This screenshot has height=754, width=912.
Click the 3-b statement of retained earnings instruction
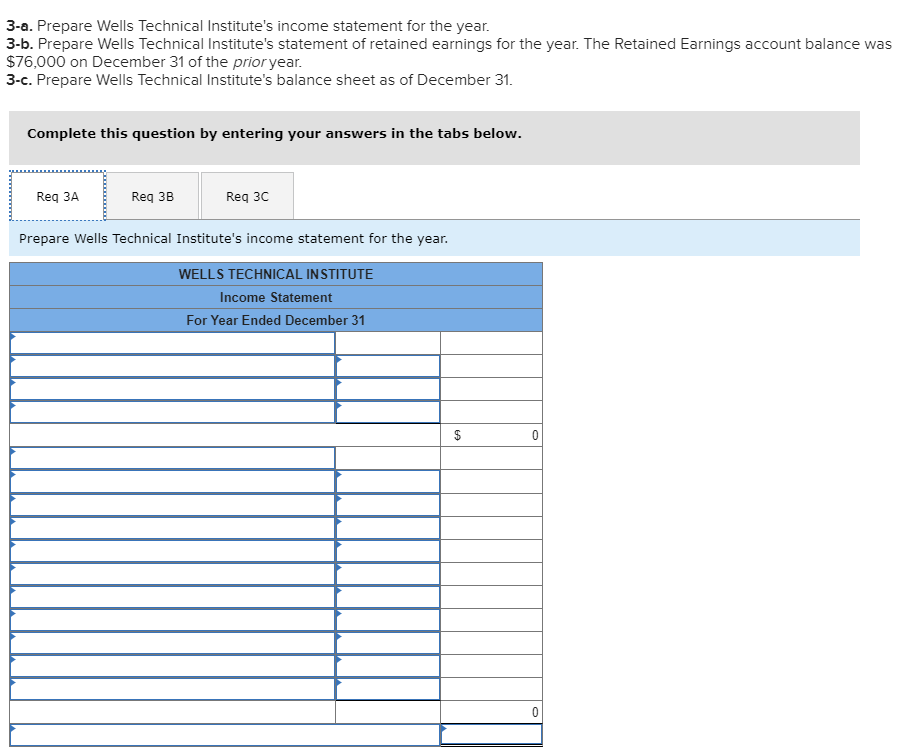point(448,53)
